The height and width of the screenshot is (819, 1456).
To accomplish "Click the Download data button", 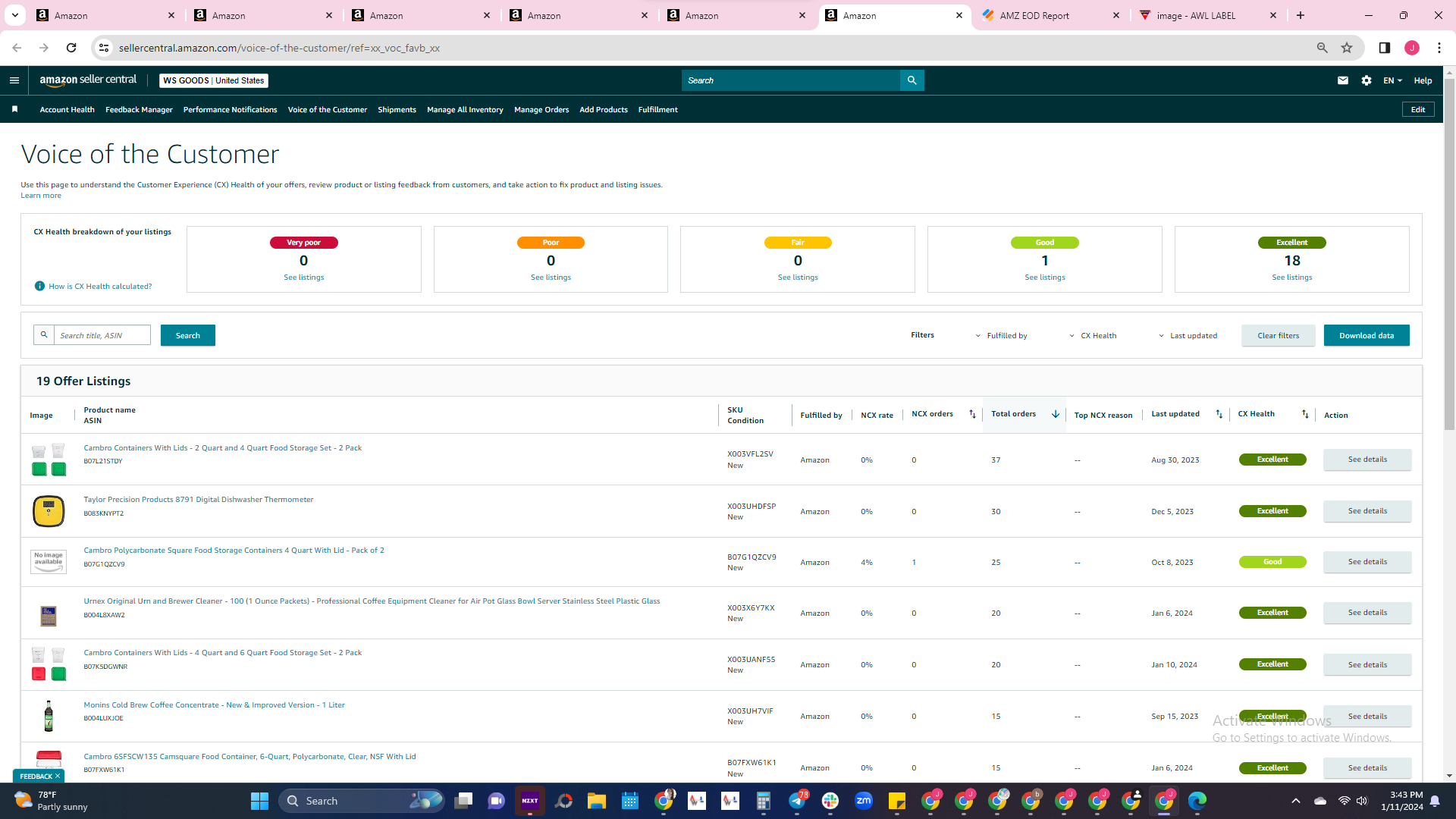I will (x=1367, y=335).
